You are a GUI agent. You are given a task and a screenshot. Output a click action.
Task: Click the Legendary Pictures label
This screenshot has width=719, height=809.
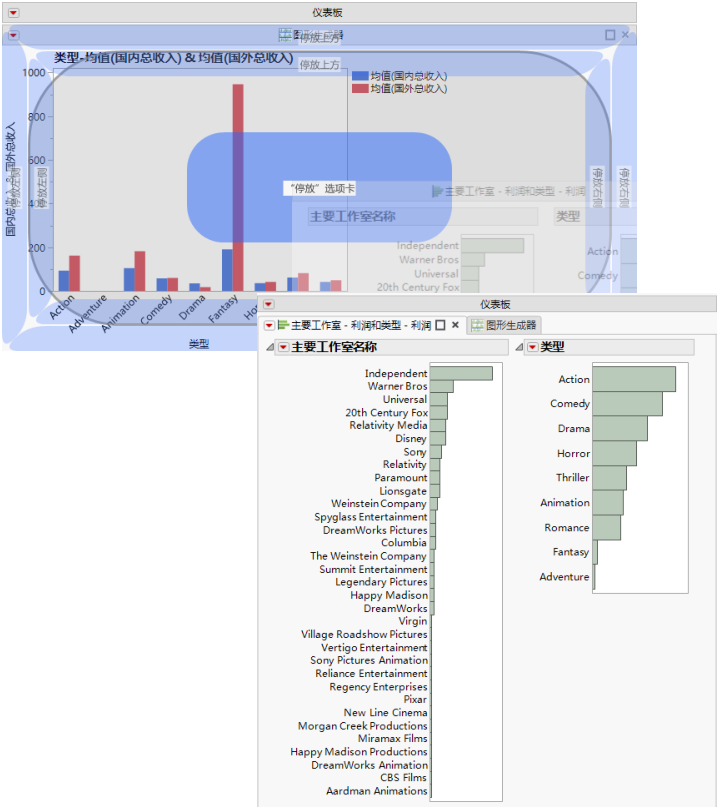(x=381, y=582)
